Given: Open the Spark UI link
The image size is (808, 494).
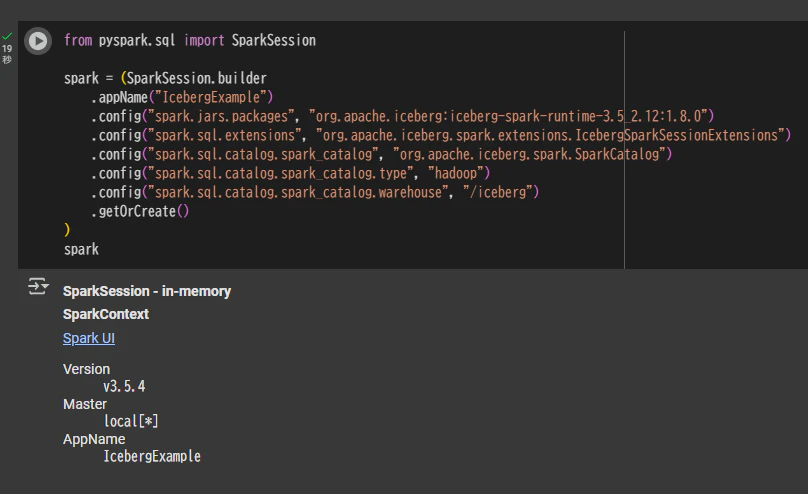Looking at the screenshot, I should click(x=89, y=338).
